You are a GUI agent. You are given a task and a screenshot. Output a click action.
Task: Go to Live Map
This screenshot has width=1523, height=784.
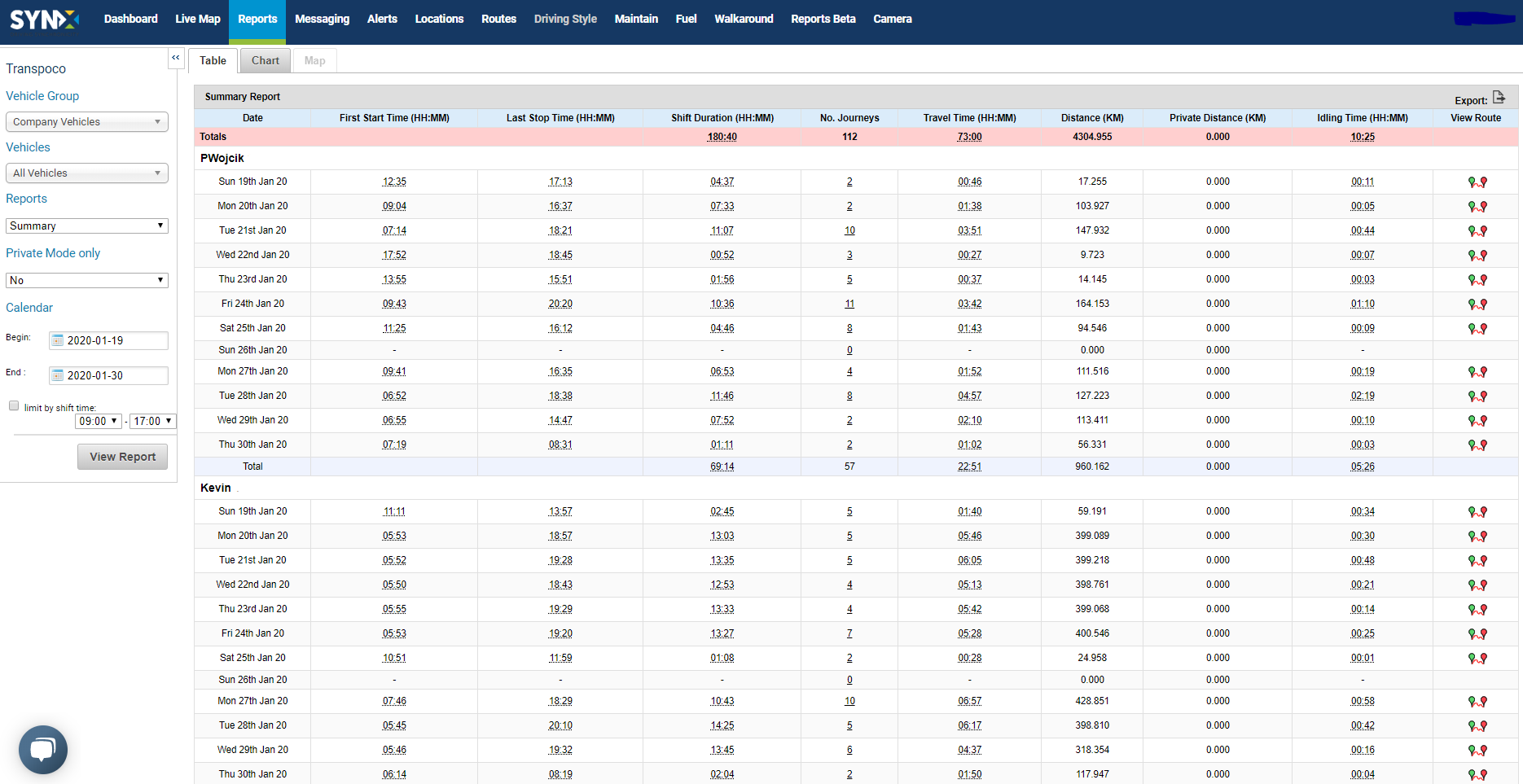tap(198, 19)
